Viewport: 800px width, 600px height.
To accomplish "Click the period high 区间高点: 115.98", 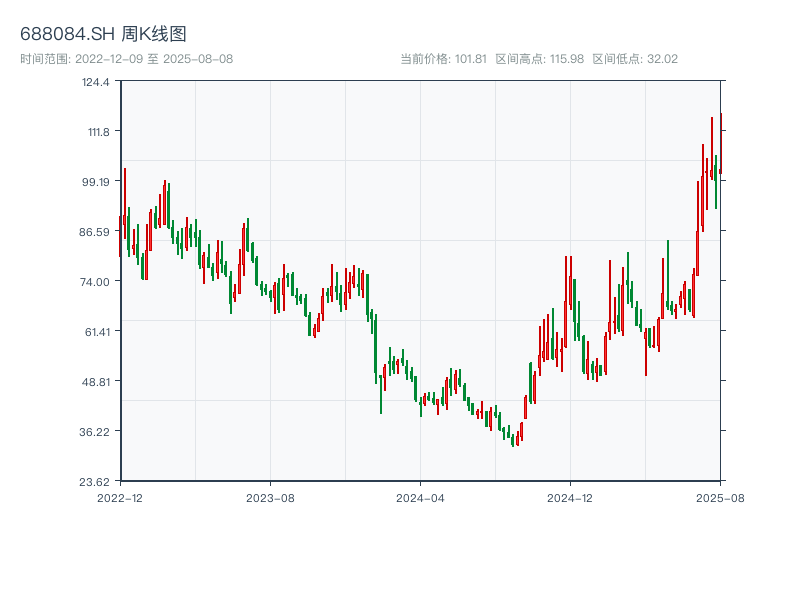I will coord(540,59).
